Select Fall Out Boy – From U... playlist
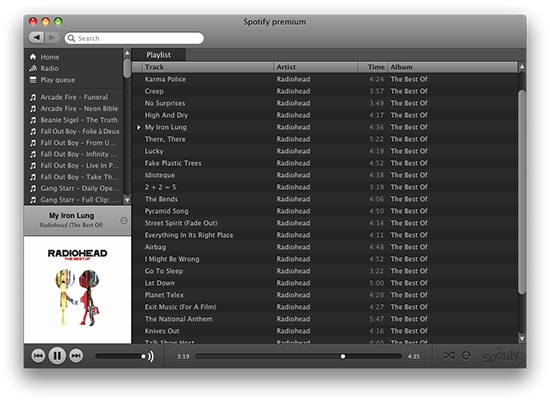This screenshot has height=401, width=550. click(x=78, y=143)
